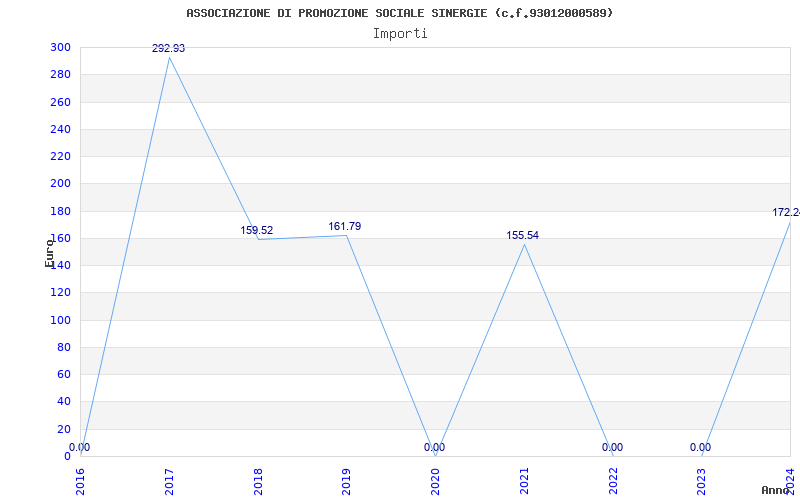Select the 2018 x-axis year label
The width and height of the screenshot is (800, 500).
click(x=258, y=481)
